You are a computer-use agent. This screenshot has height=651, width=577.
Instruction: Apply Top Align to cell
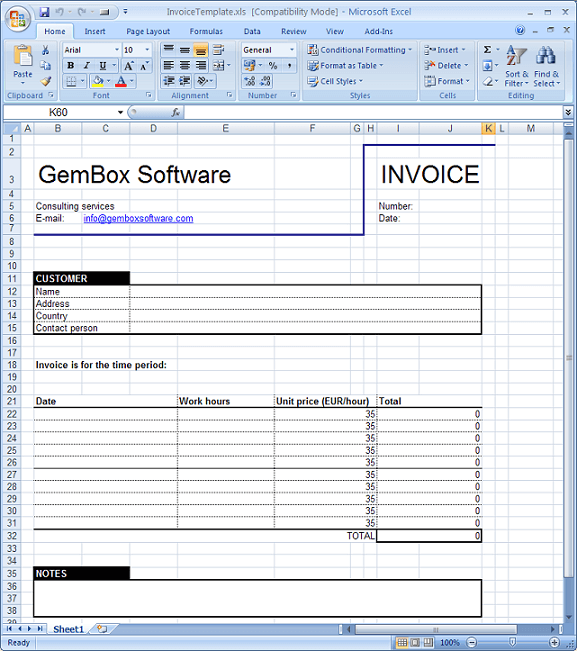pos(168,50)
